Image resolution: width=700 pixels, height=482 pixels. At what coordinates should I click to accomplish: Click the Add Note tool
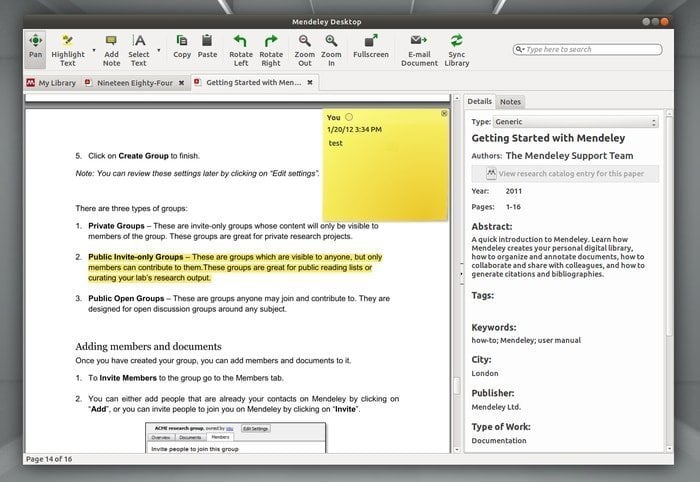(x=111, y=50)
